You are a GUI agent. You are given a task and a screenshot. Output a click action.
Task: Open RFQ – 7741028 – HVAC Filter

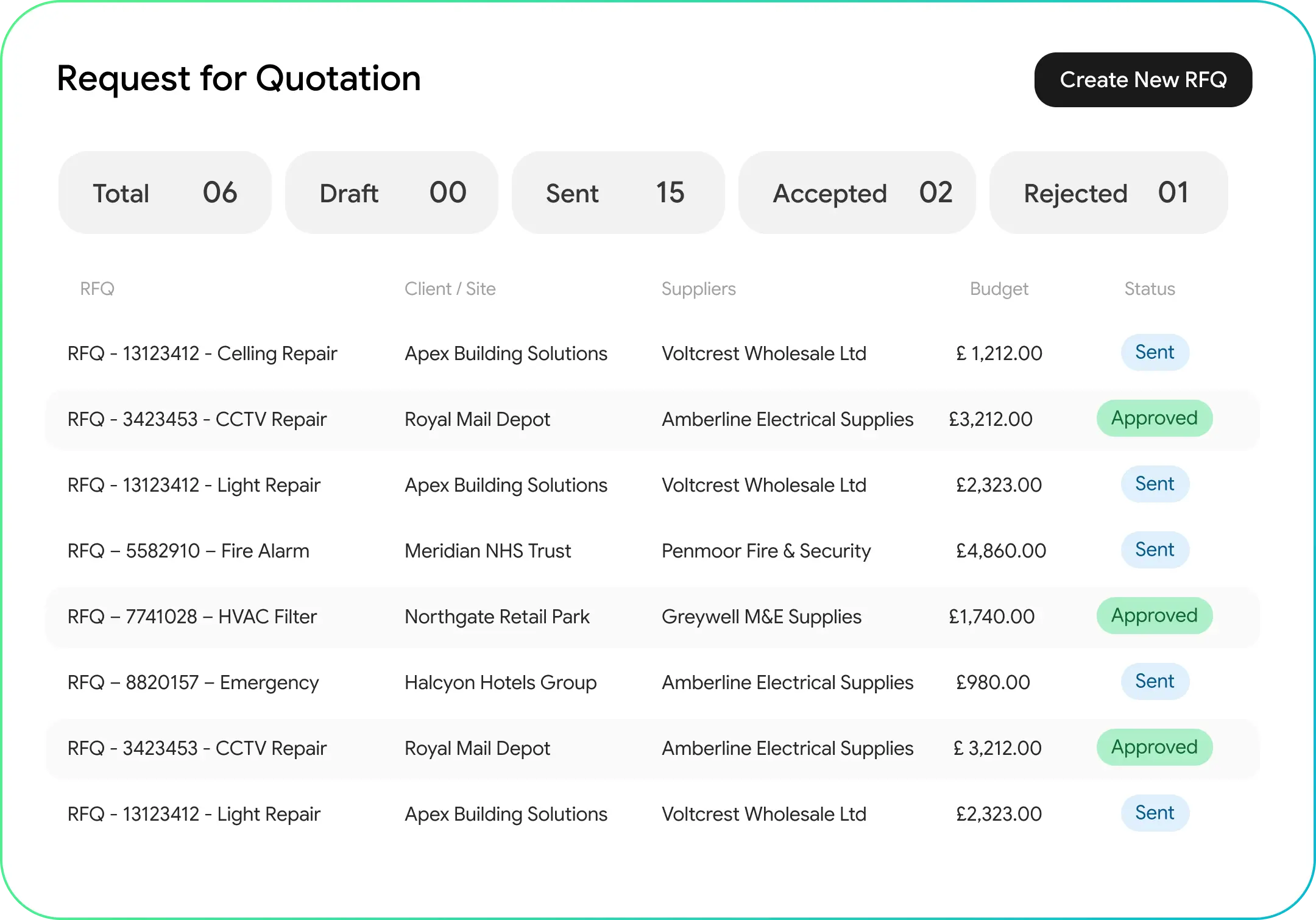point(192,617)
